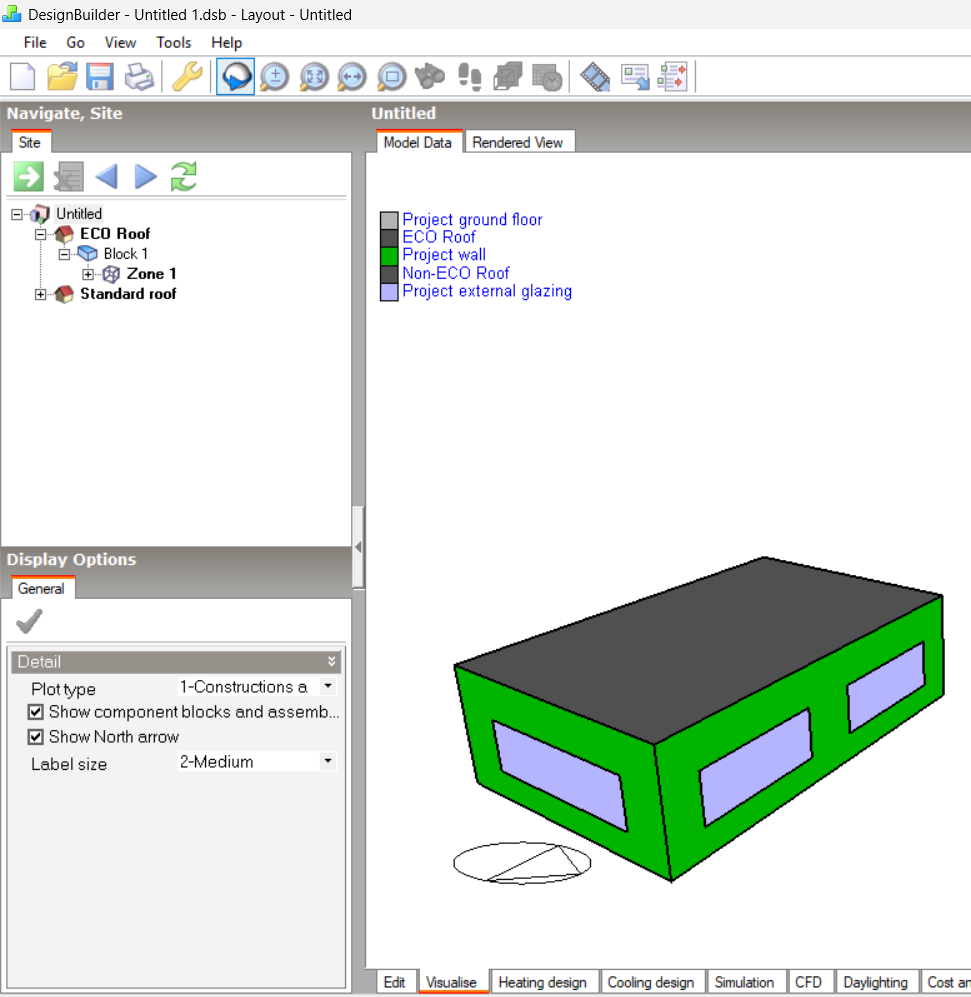
Task: Open the Simulation tab
Action: [745, 982]
